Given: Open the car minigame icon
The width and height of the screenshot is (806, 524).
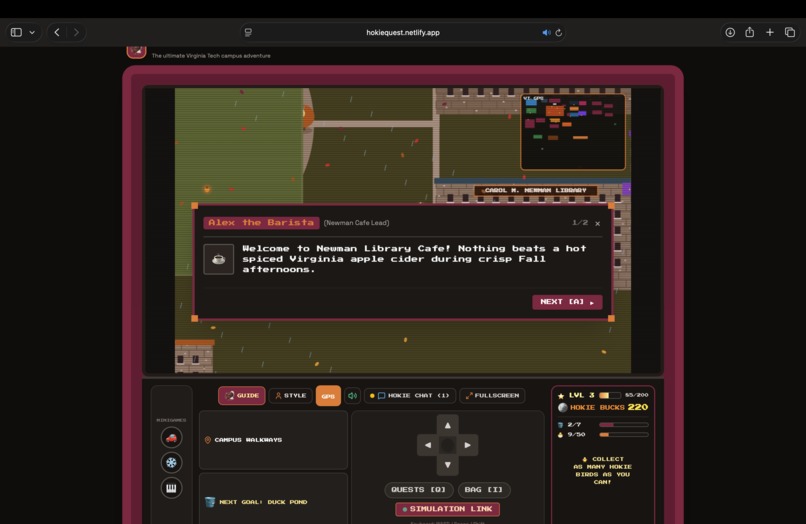Looking at the screenshot, I should (171, 438).
